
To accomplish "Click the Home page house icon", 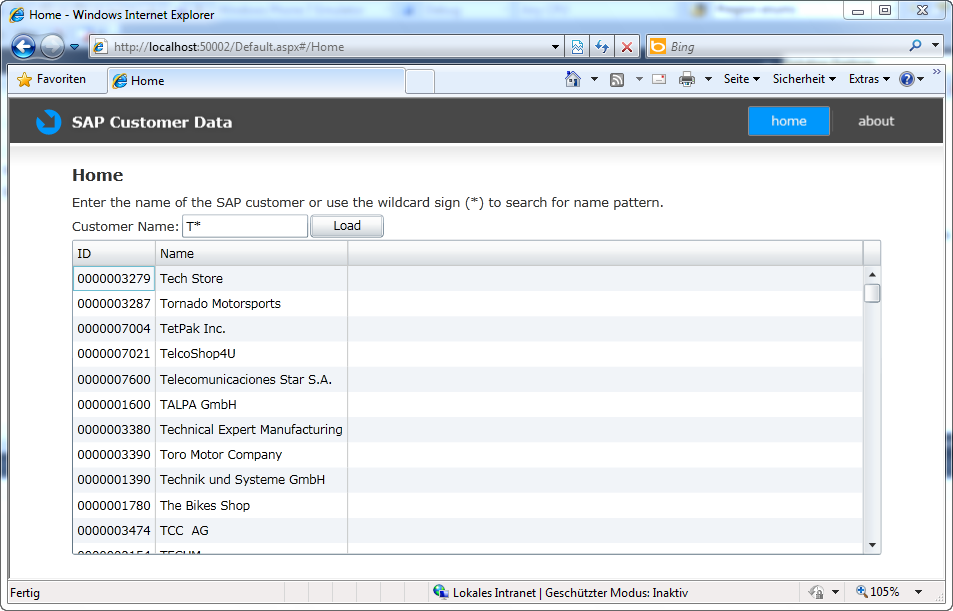I will coord(573,79).
